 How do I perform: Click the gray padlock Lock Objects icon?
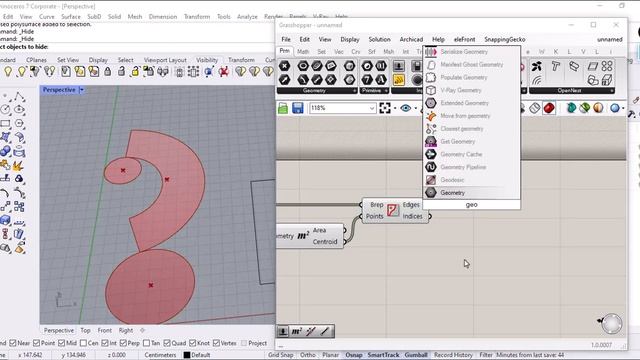click(107, 72)
